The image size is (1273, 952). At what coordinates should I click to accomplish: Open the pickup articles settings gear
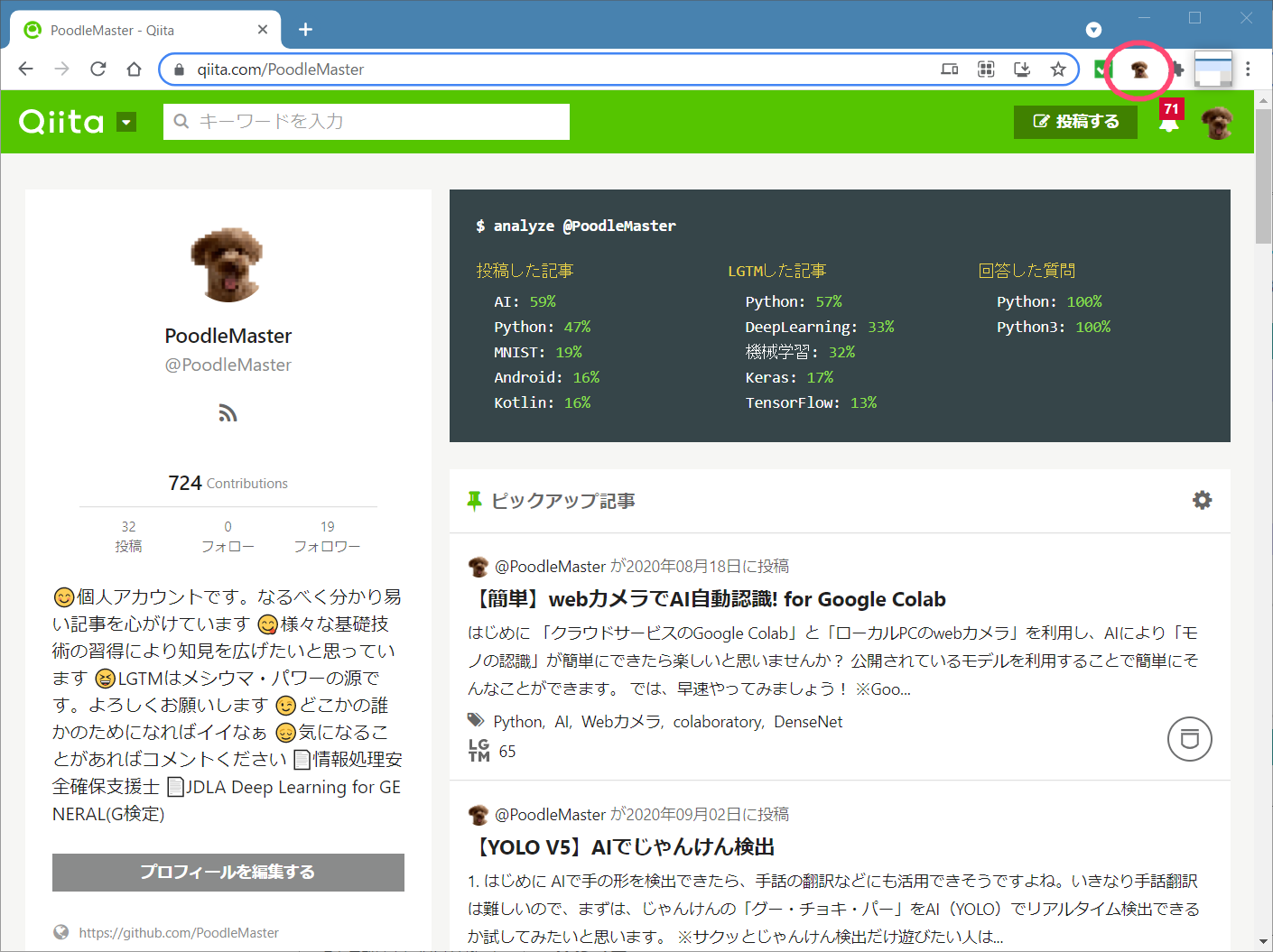1202,499
